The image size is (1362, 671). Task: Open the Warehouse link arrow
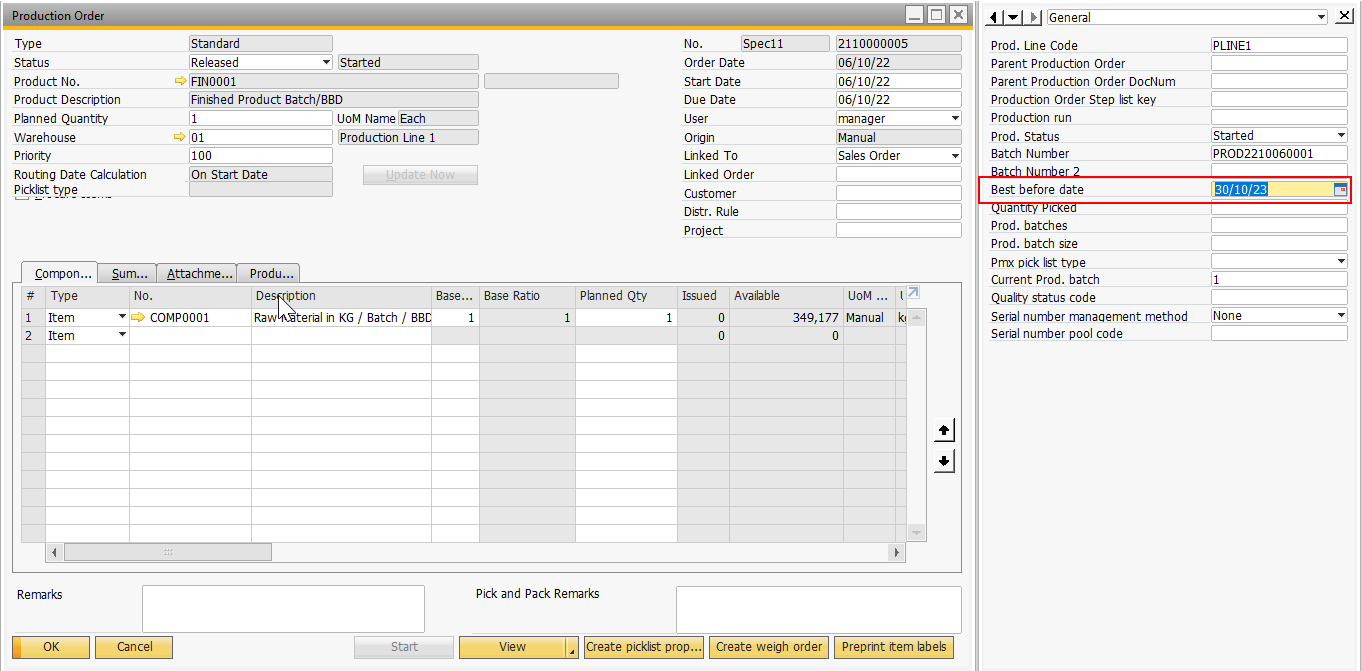(180, 137)
